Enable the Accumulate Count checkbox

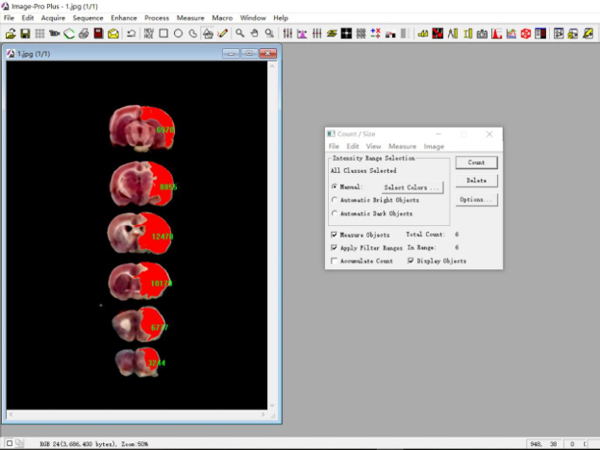pyautogui.click(x=334, y=261)
